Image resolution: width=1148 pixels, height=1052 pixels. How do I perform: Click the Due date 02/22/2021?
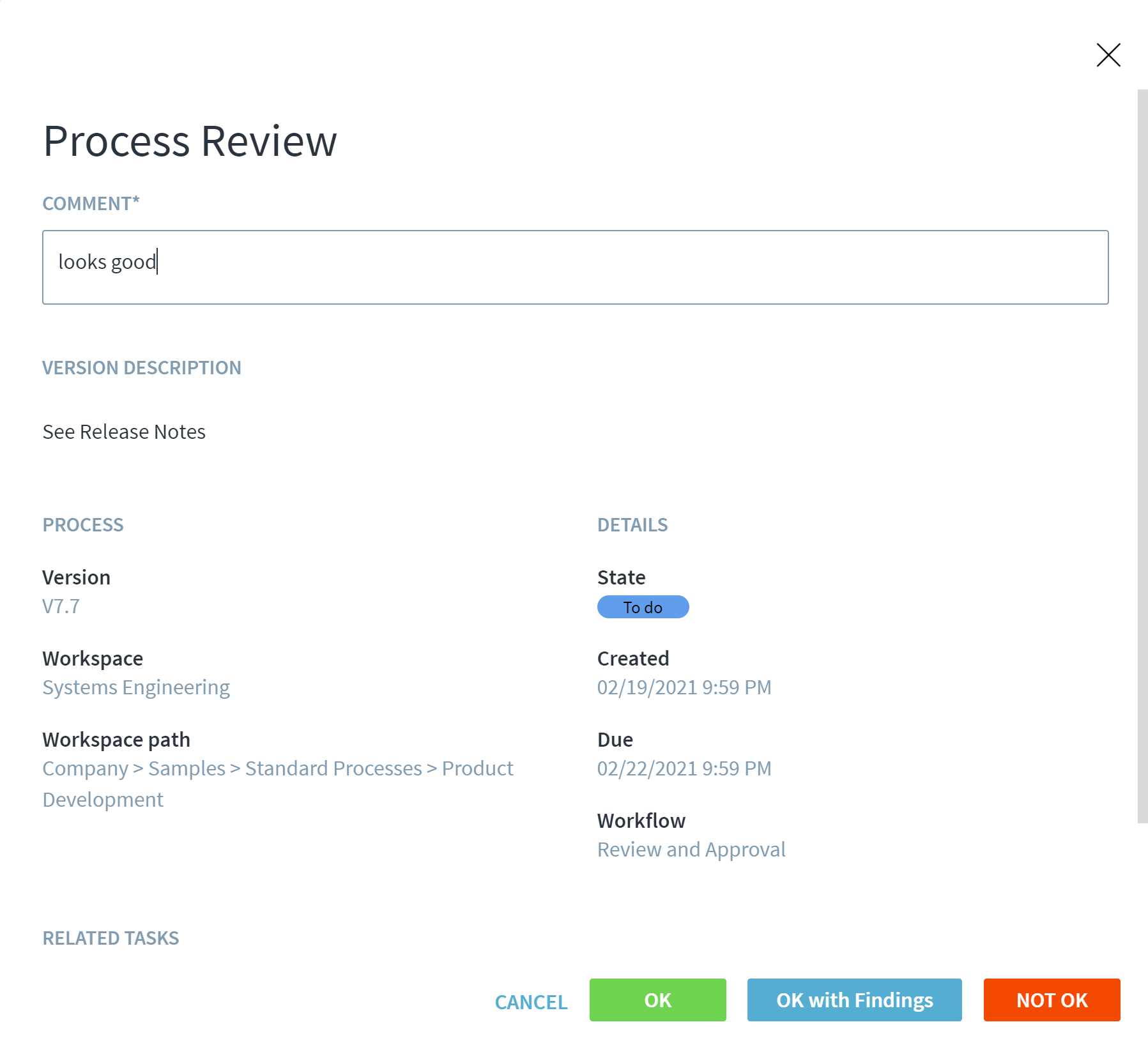[x=684, y=768]
